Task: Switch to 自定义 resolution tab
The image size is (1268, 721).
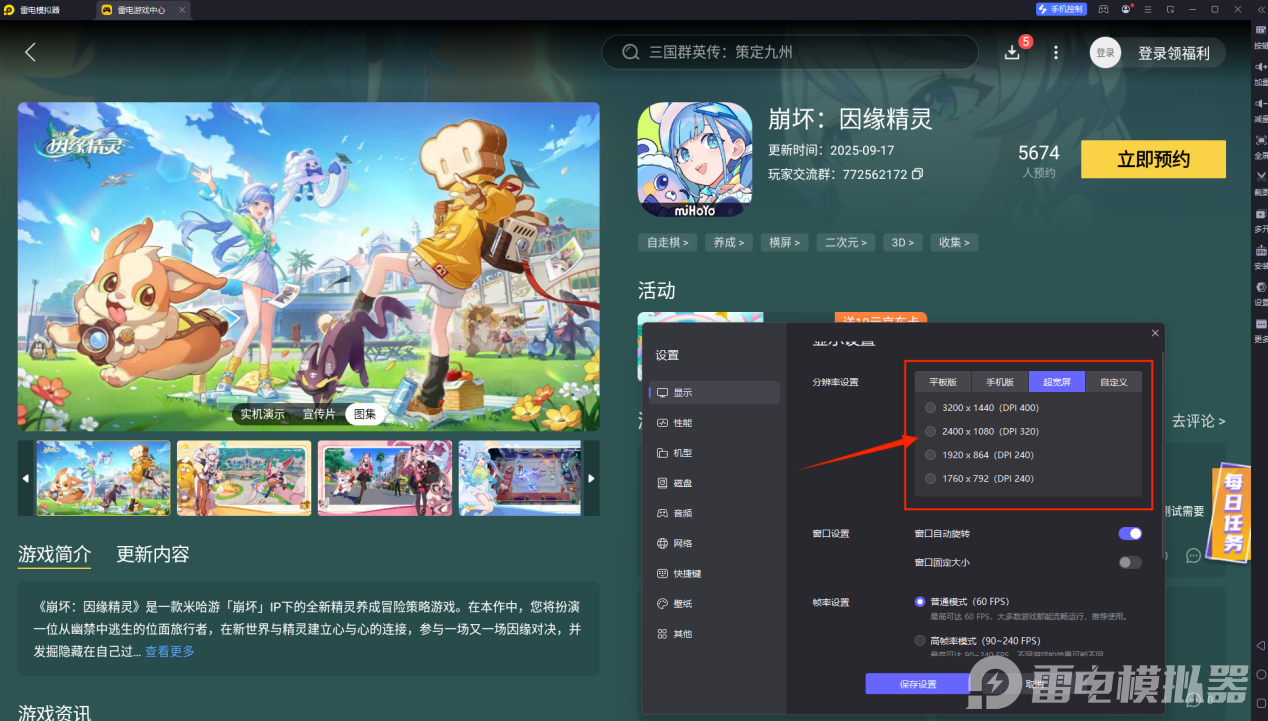Action: [1113, 382]
